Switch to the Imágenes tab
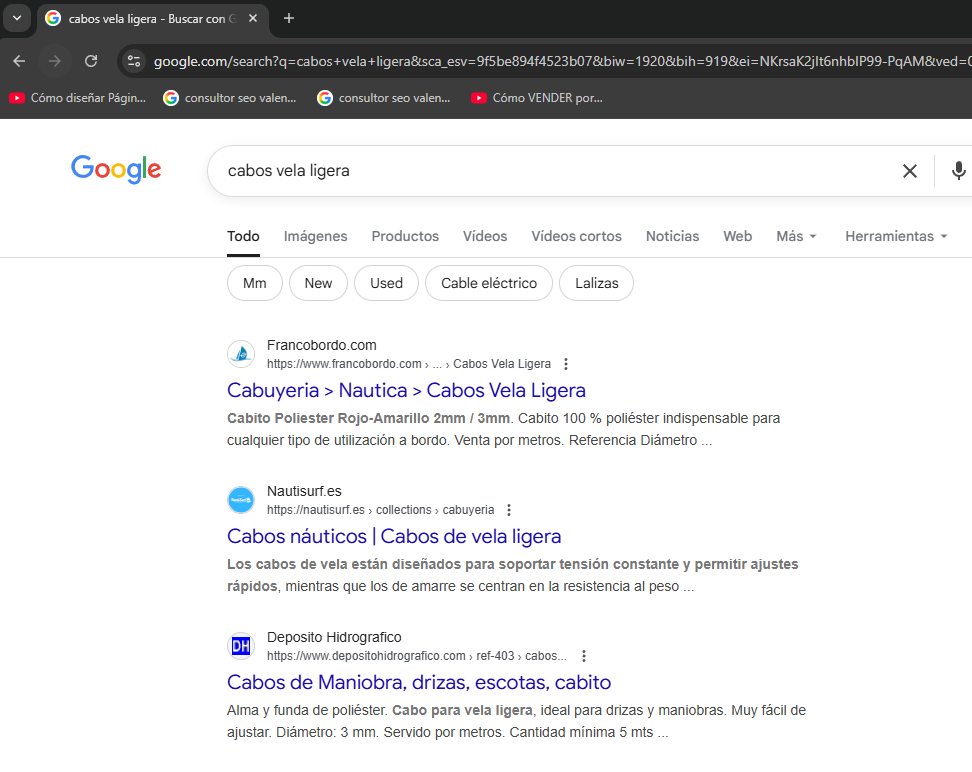 point(315,236)
